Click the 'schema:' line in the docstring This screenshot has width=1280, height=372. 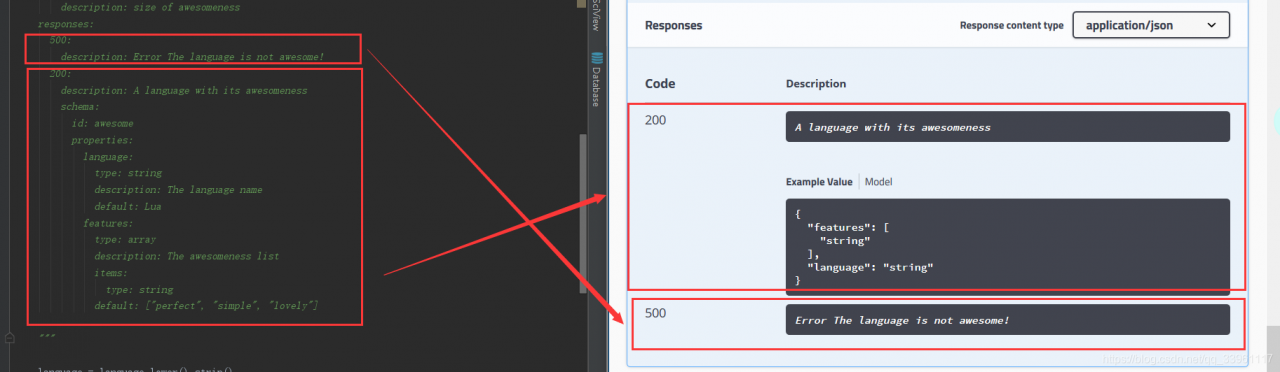(80, 106)
